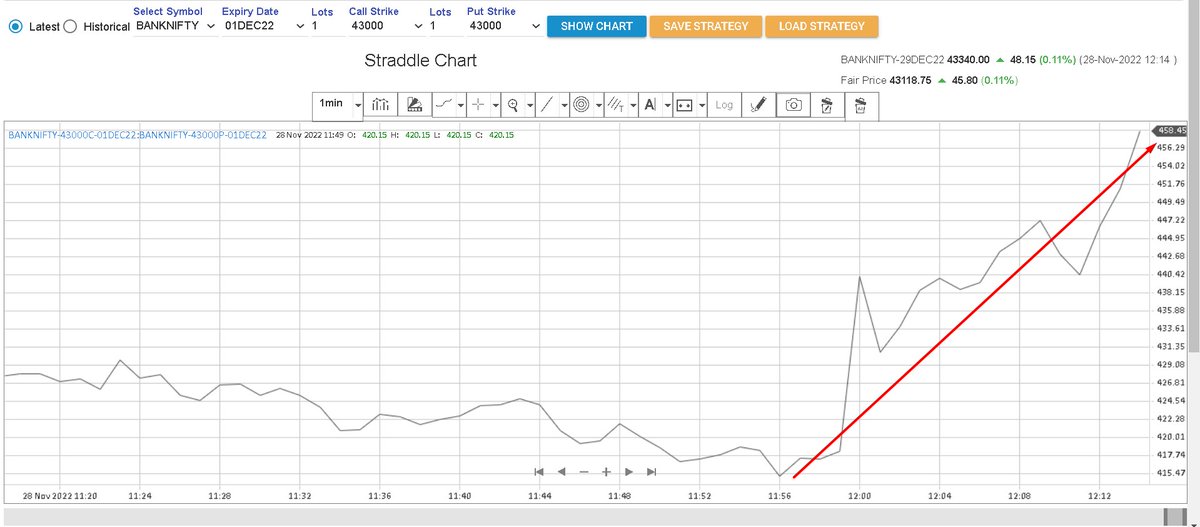
Task: Open the compare/bars chart icon
Action: pos(380,104)
